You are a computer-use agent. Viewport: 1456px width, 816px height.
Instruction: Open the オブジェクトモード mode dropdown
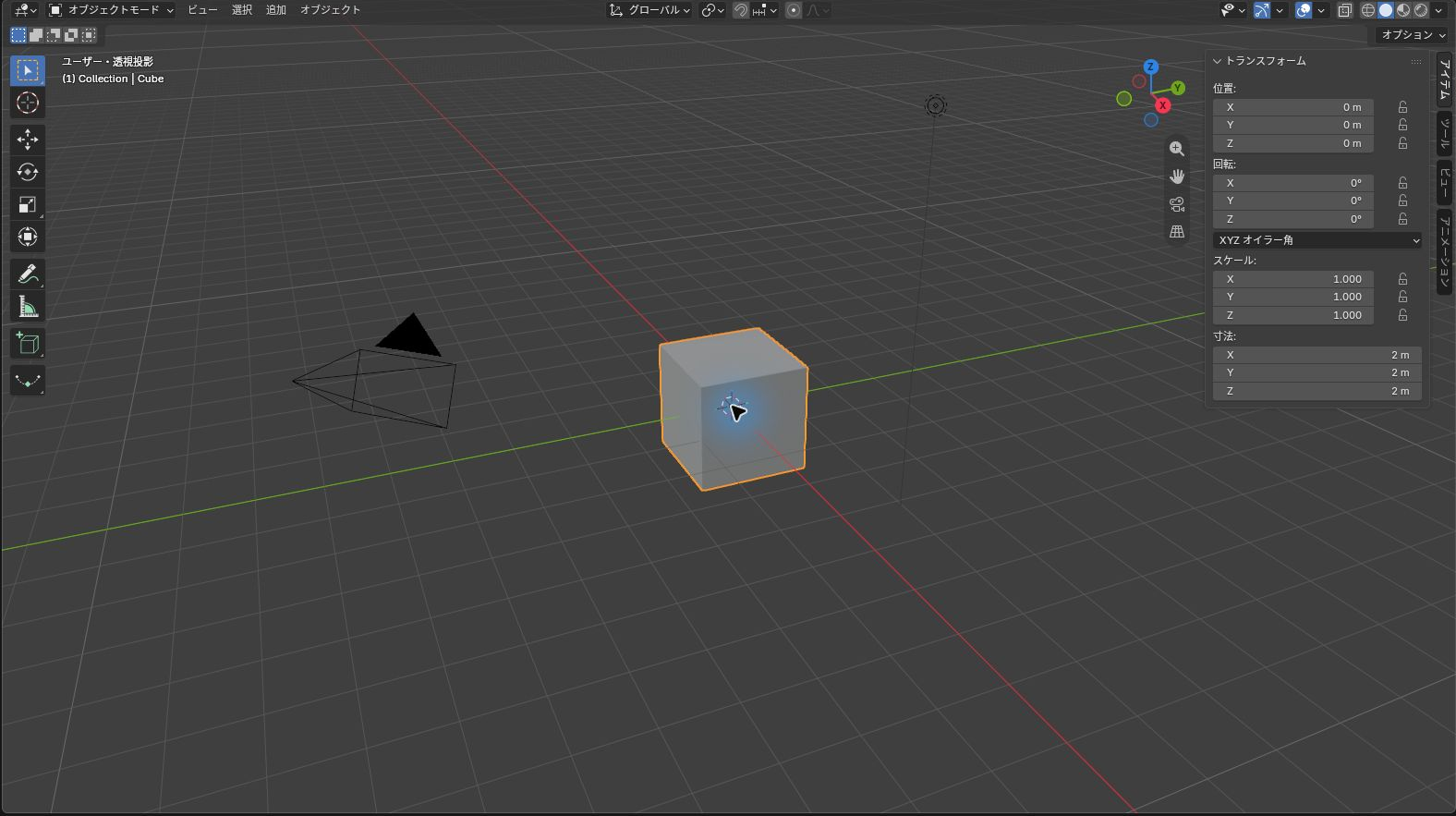tap(111, 10)
